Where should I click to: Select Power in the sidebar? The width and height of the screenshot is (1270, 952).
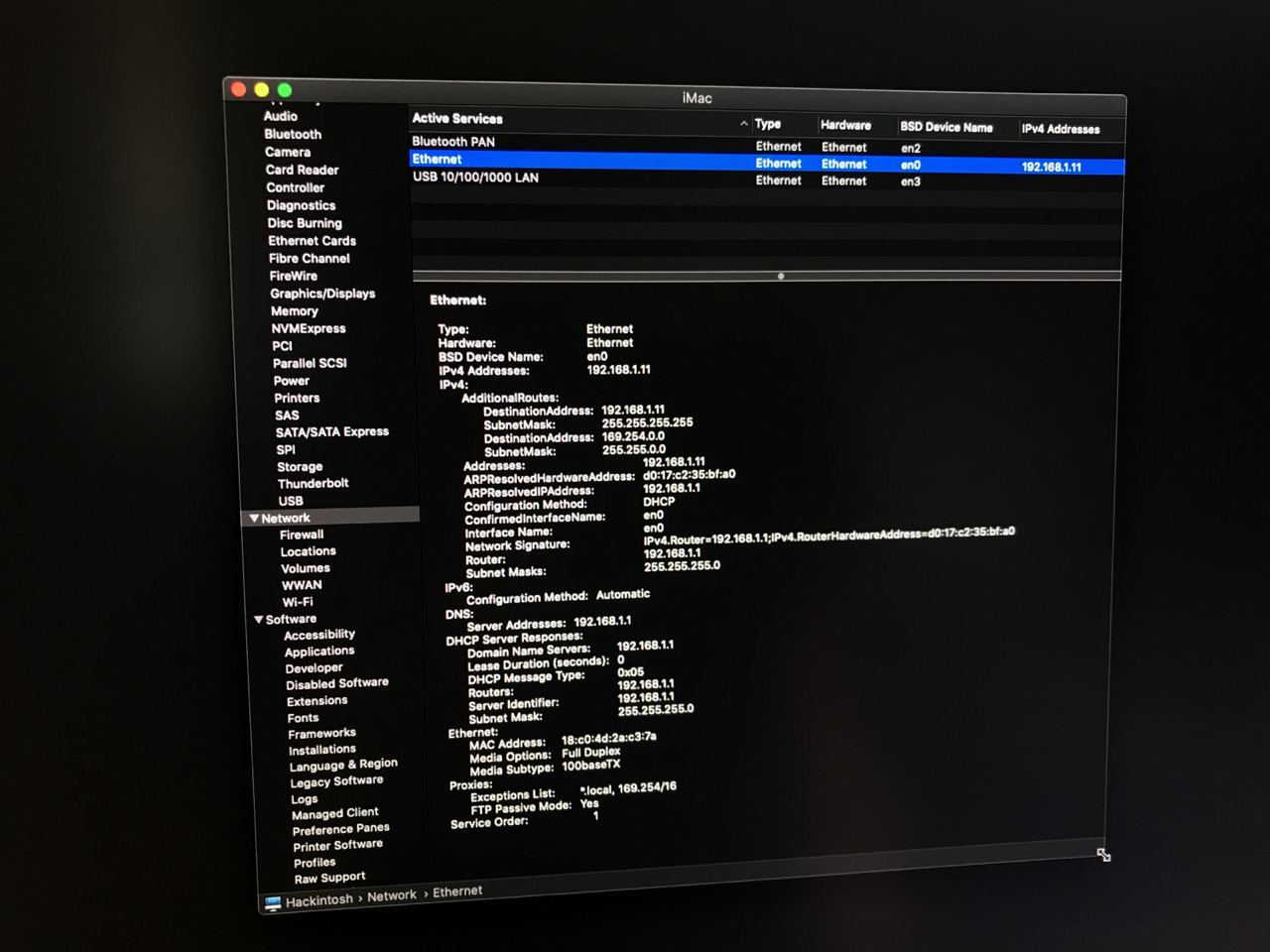pos(292,381)
